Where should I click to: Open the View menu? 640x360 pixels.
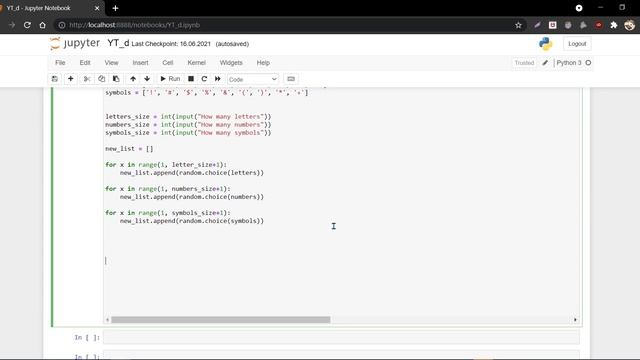(111, 63)
